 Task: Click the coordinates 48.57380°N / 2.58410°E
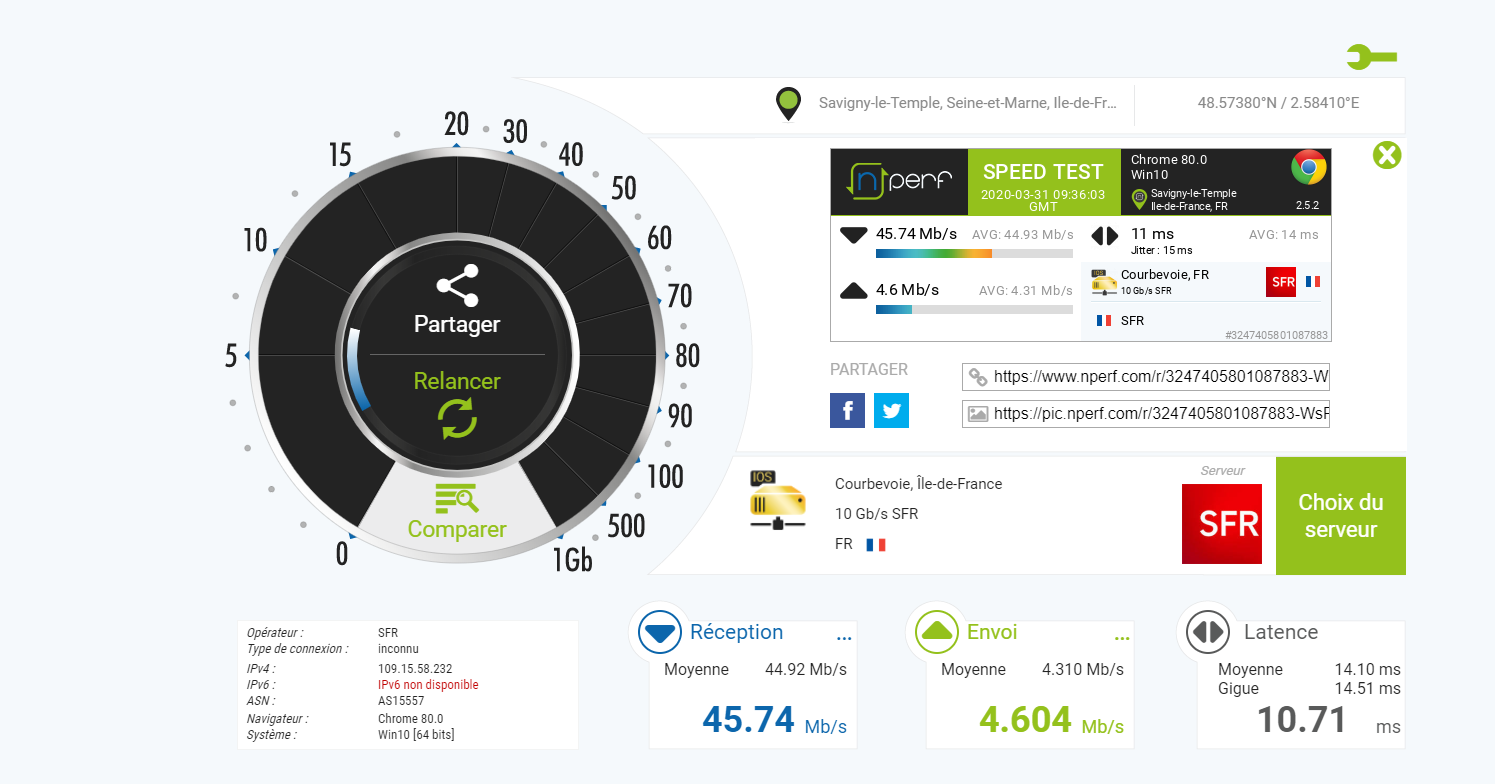click(1278, 103)
